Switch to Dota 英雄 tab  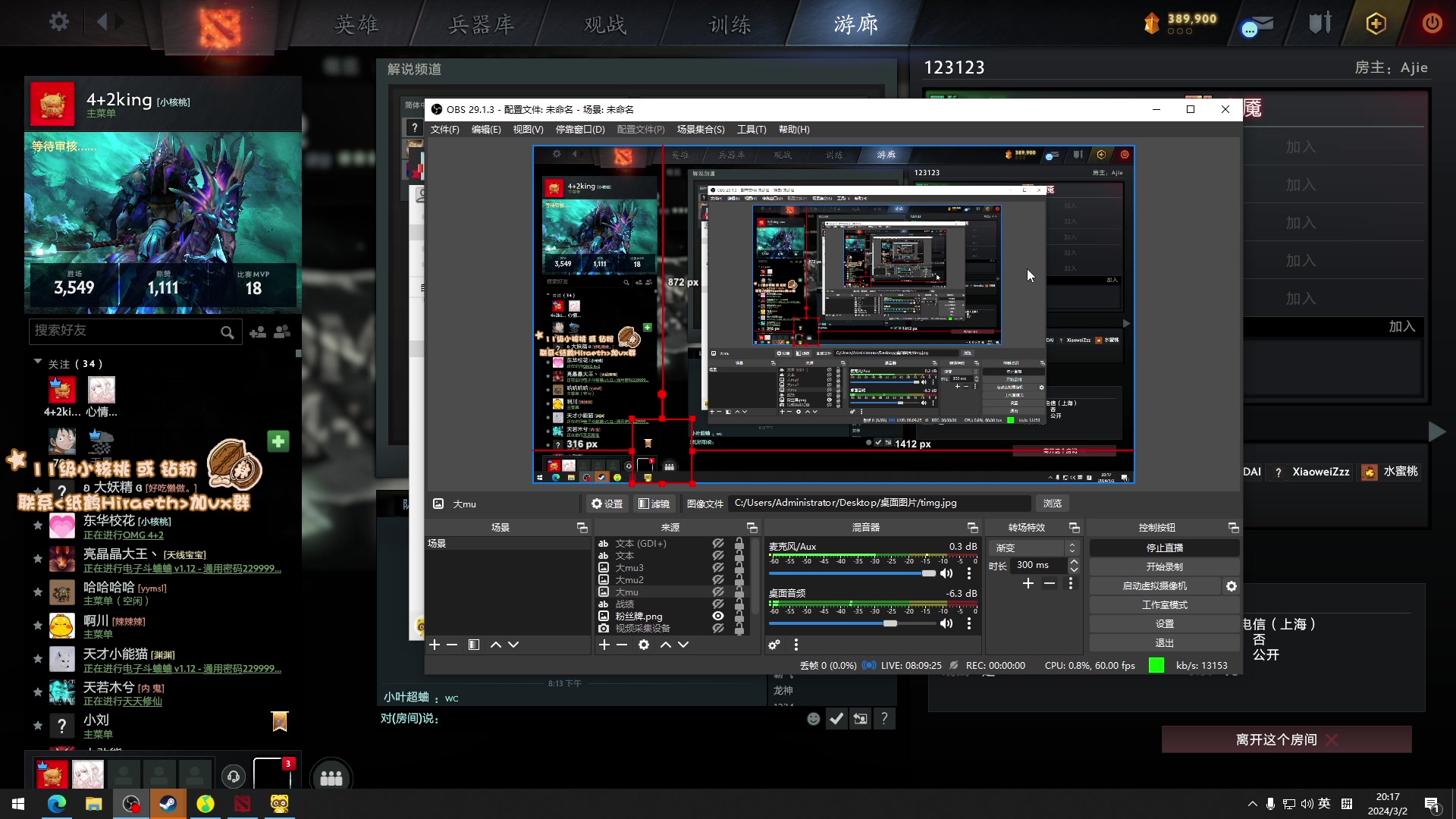point(357,24)
